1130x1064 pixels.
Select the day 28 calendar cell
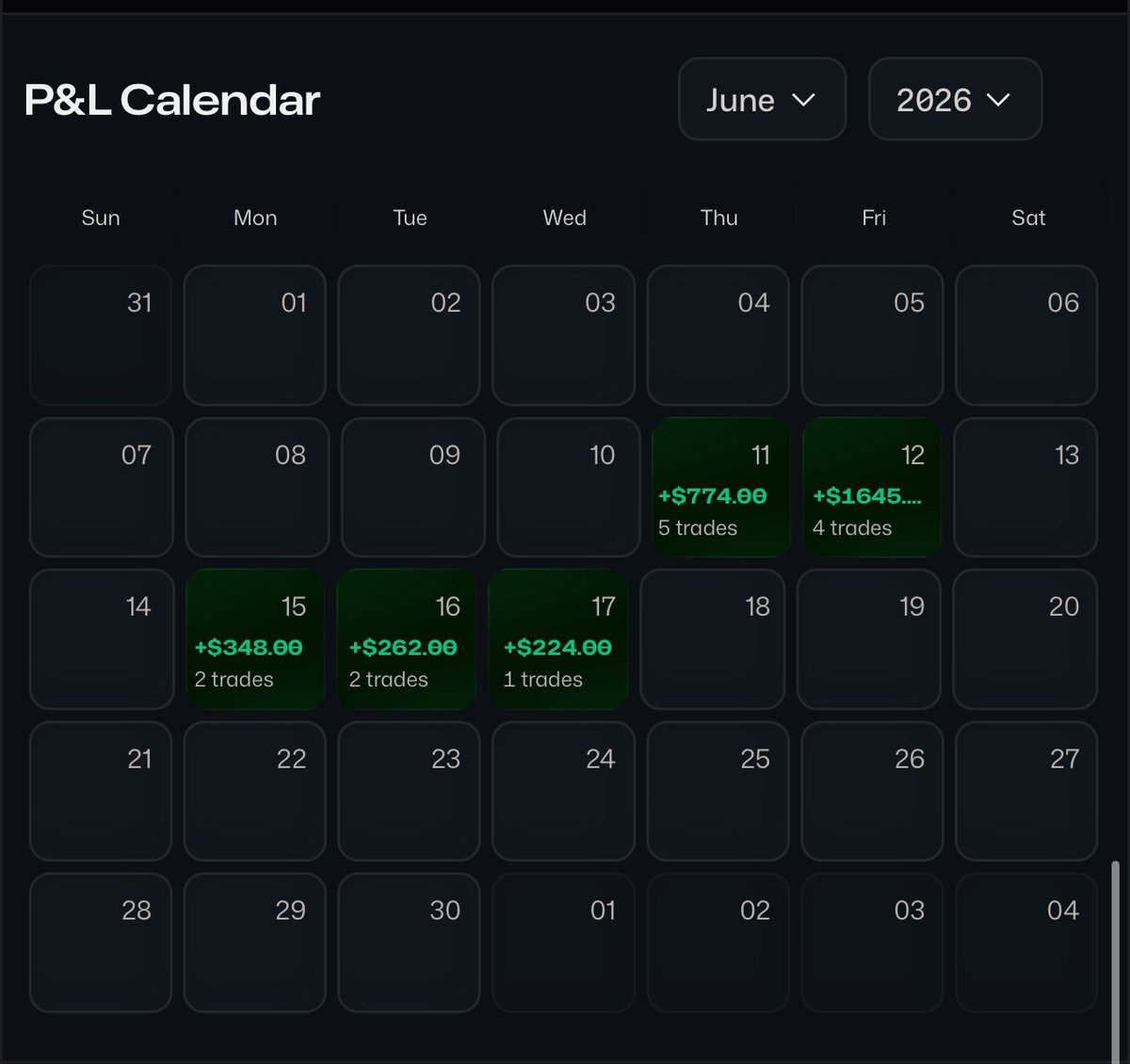[101, 943]
